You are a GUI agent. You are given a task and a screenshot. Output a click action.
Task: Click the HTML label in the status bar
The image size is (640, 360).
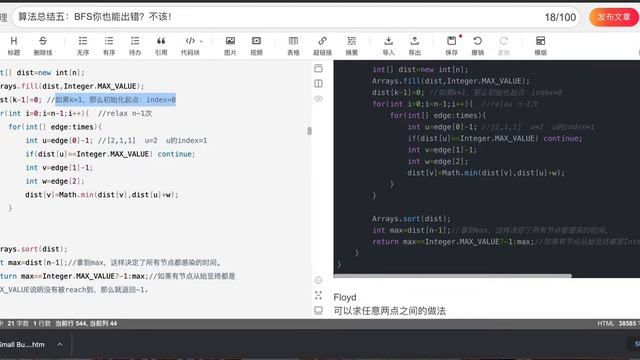[x=606, y=323]
